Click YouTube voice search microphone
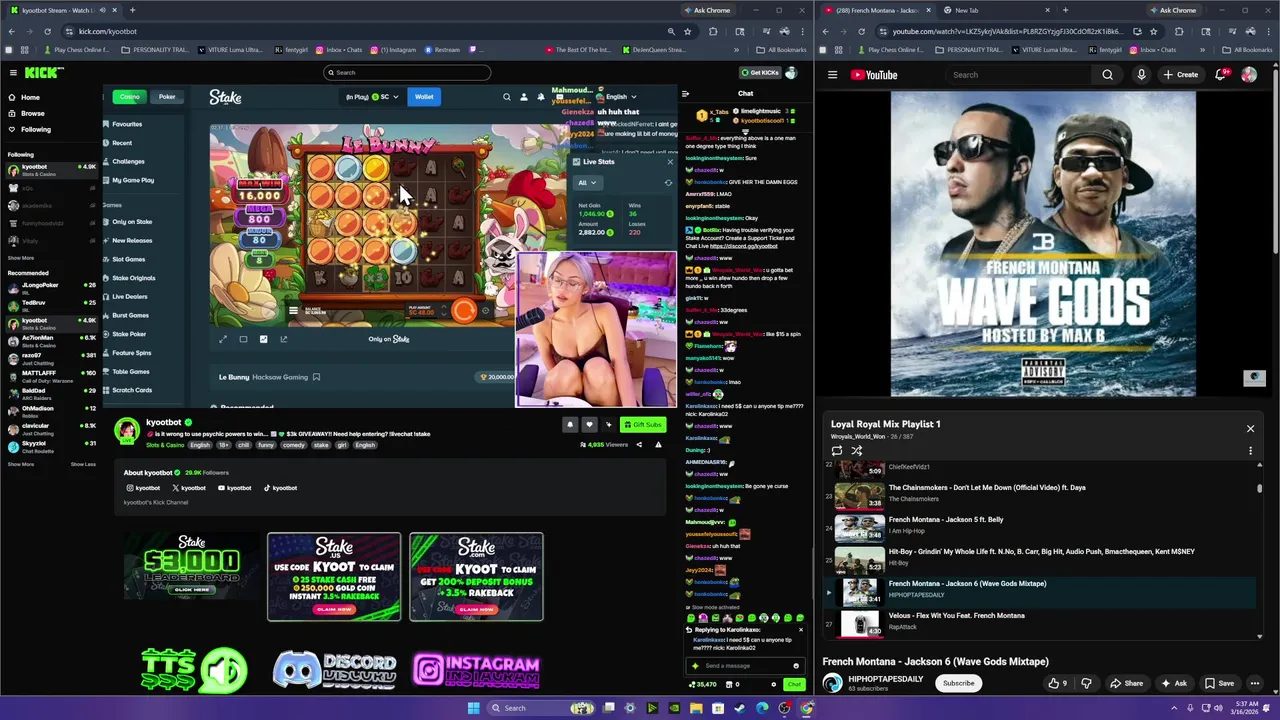The width and height of the screenshot is (1280, 720). [1141, 74]
